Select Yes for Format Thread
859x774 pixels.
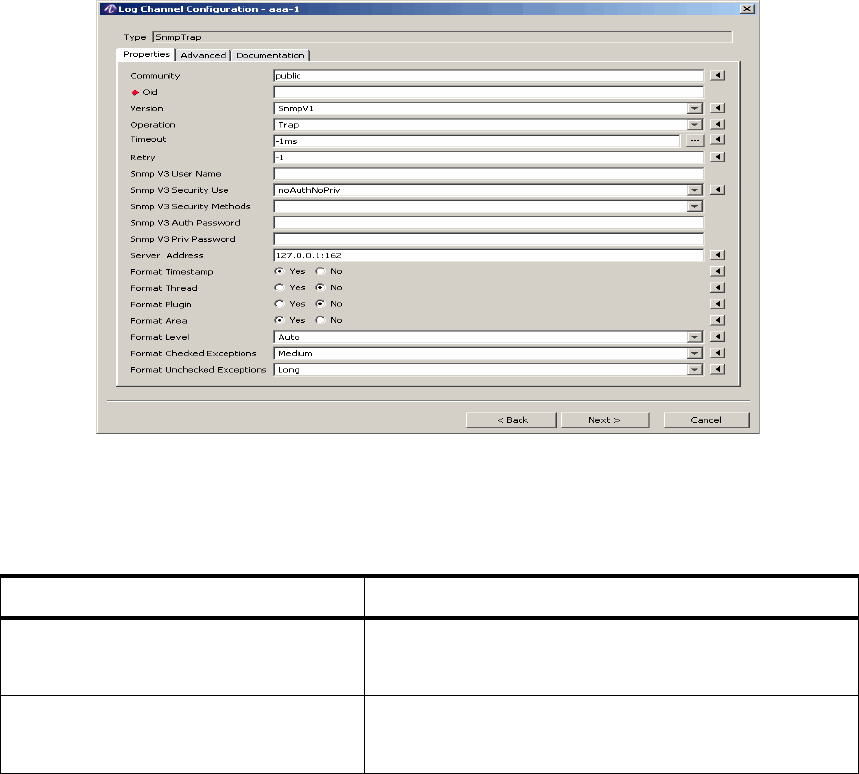click(x=280, y=288)
